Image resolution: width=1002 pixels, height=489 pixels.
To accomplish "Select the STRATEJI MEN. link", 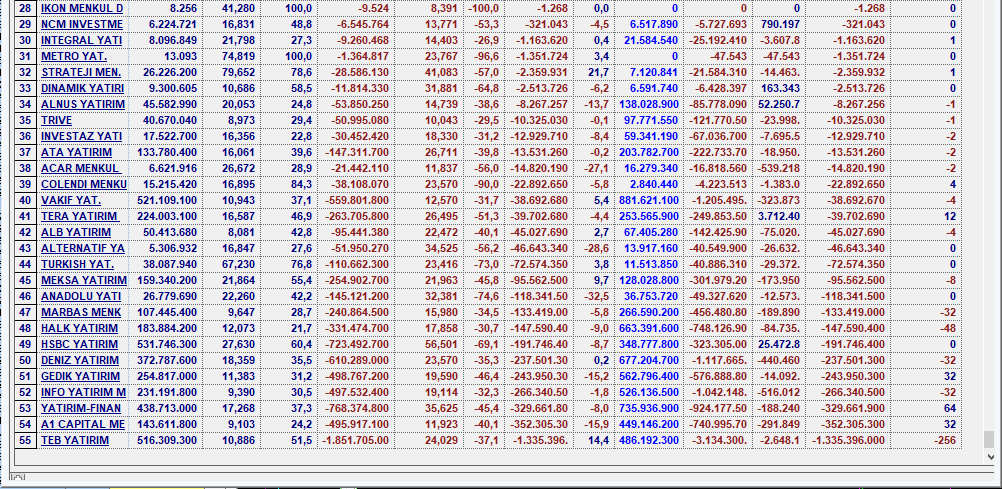I will pos(81,72).
